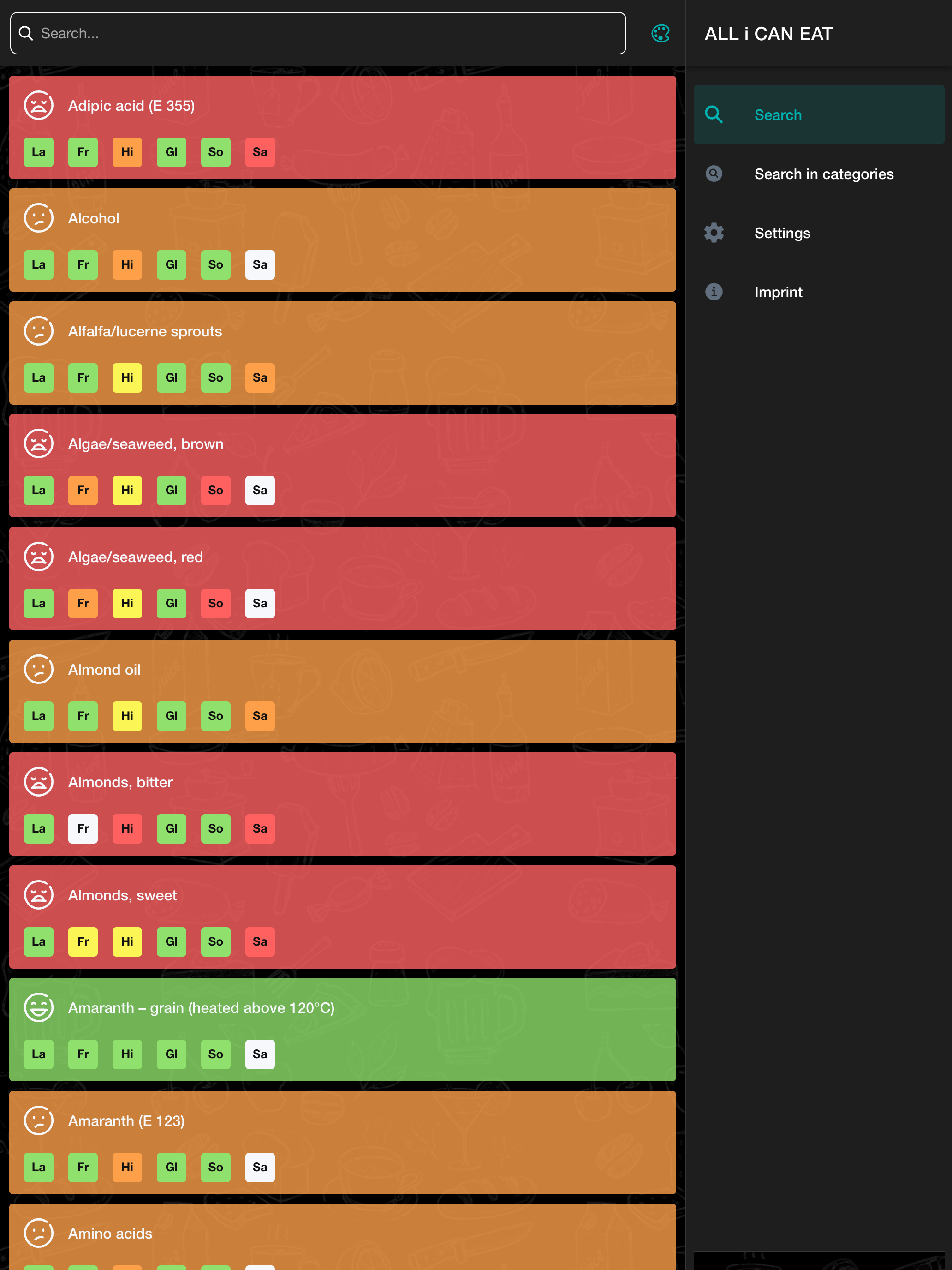
Task: Click the Settings gear icon
Action: click(x=713, y=233)
